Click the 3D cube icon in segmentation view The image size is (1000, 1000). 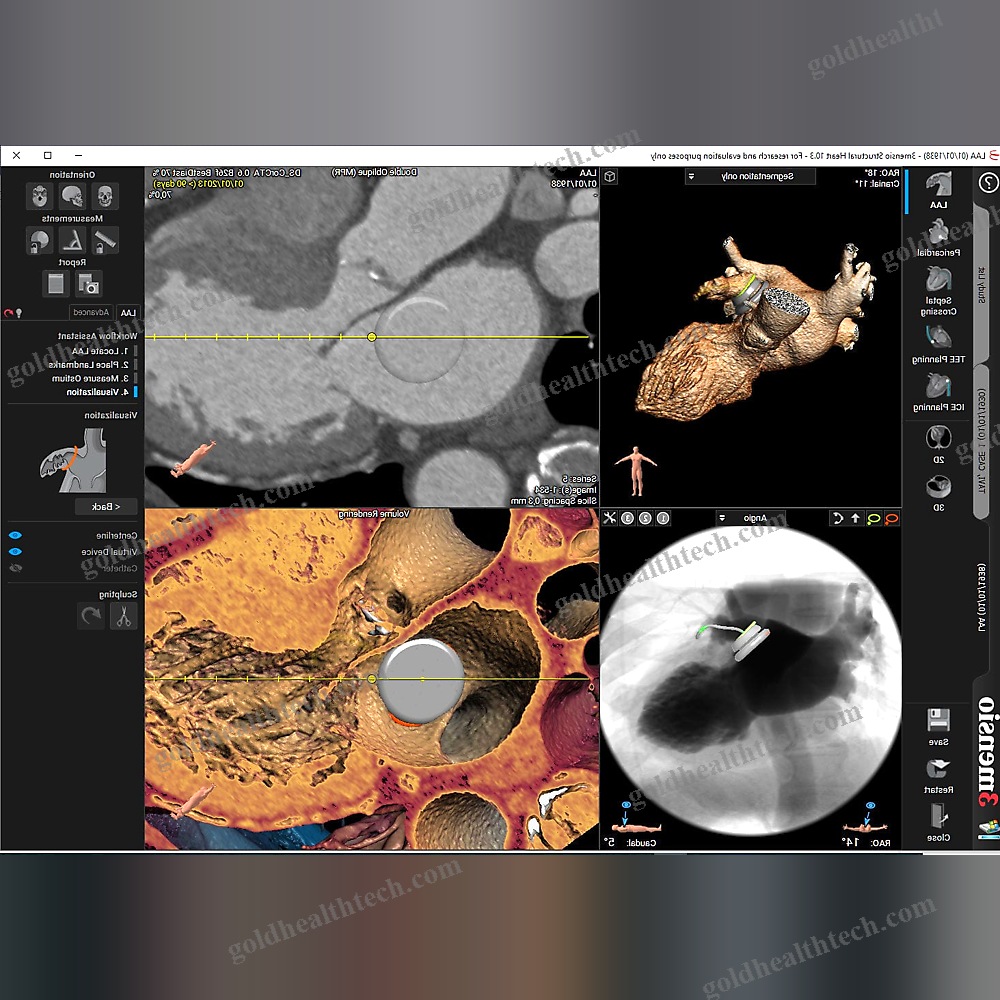pos(610,176)
